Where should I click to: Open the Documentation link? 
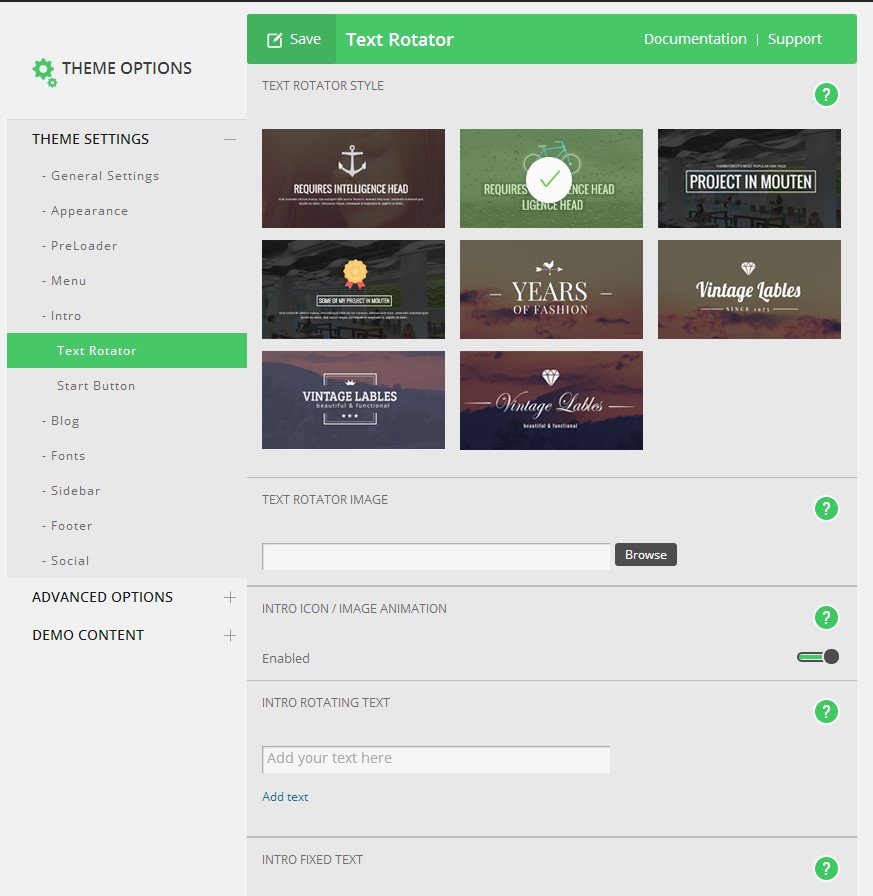695,39
